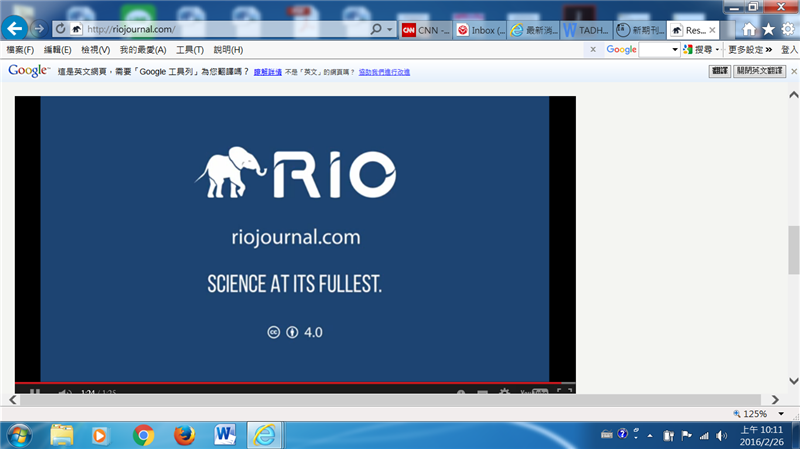Viewport: 800px width, 449px height.
Task: Toggle fullscreen on the video player
Action: click(x=563, y=391)
